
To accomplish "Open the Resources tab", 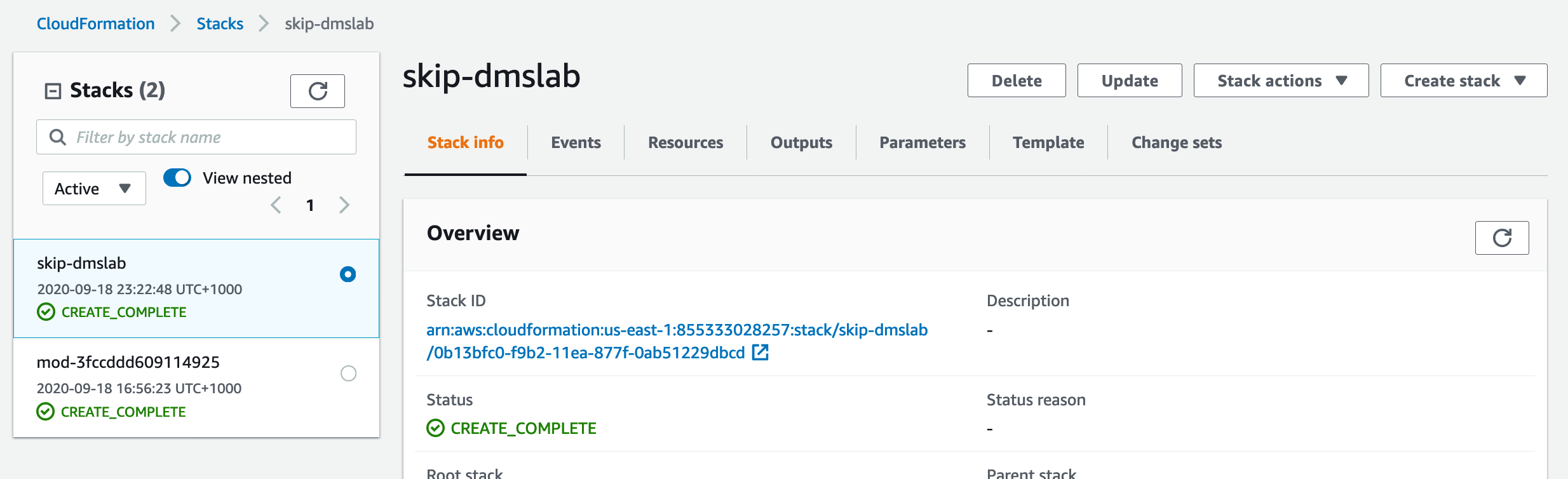I will (x=686, y=142).
